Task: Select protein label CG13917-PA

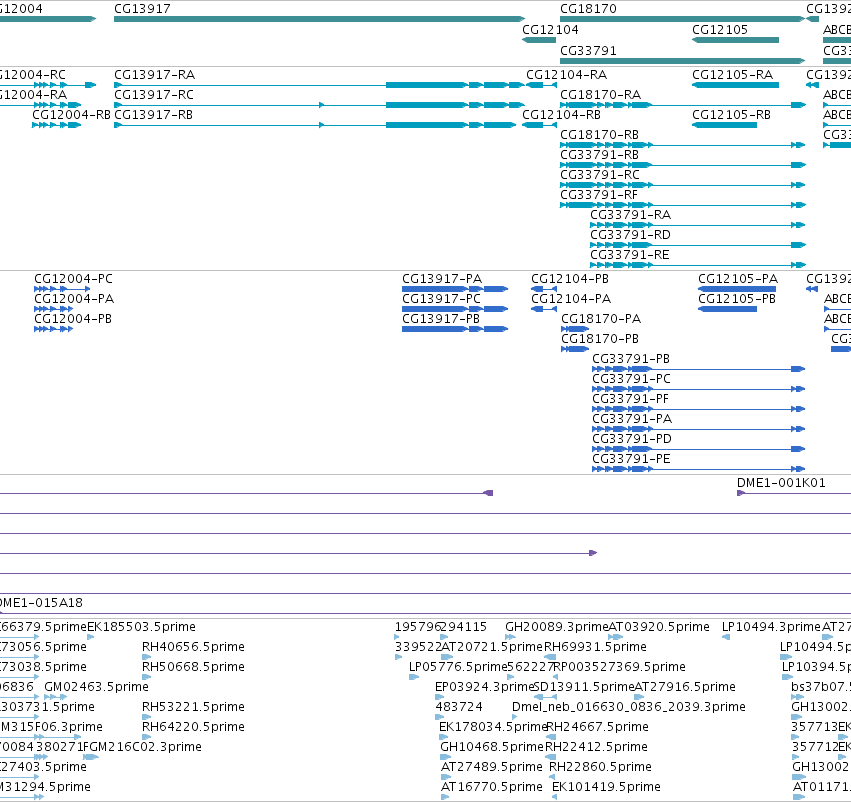Action: click(442, 279)
